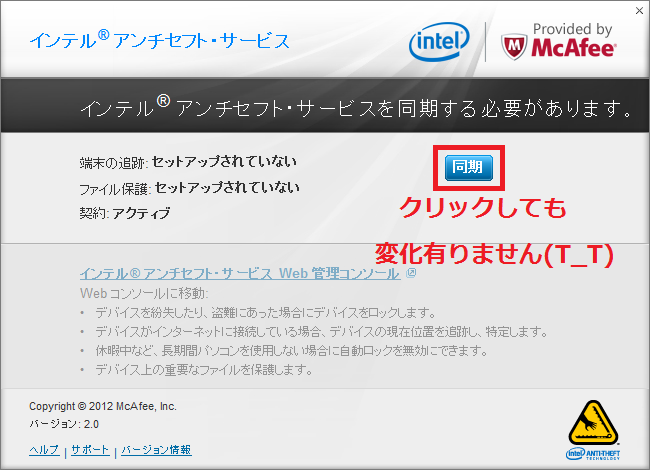This screenshot has width=650, height=470.
Task: Select 契約: アクティブ status text
Action: 125,213
